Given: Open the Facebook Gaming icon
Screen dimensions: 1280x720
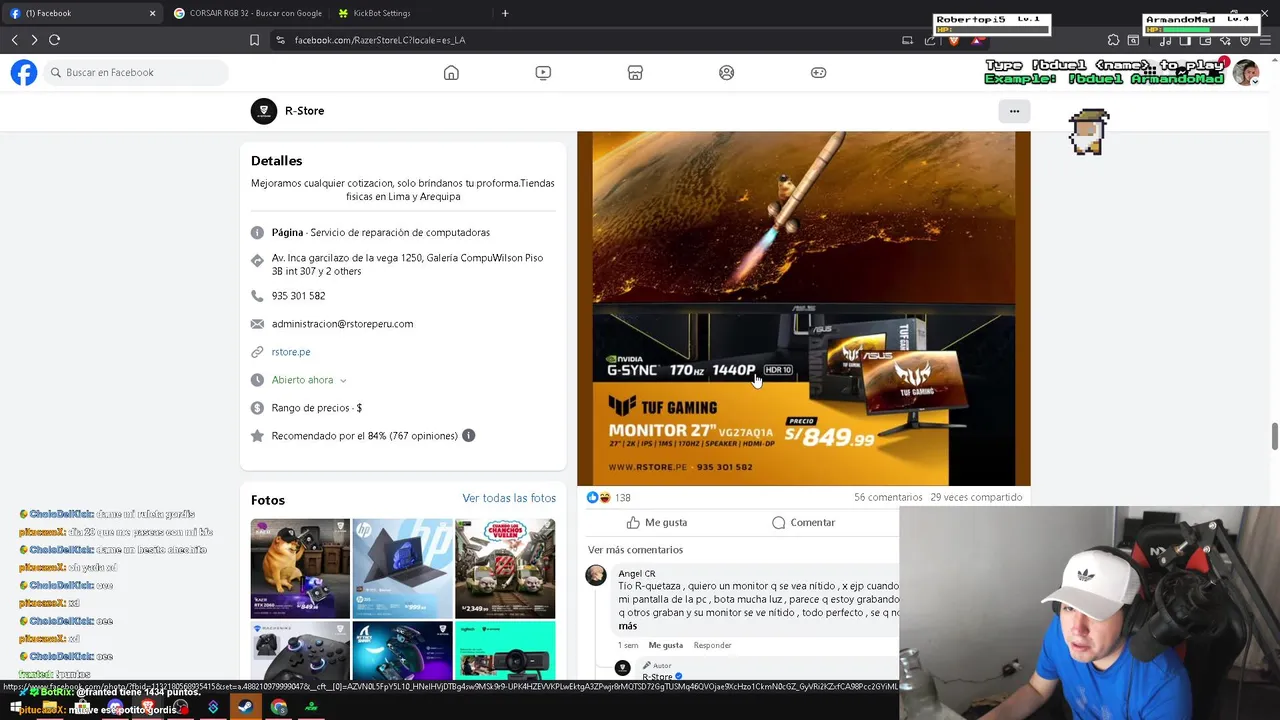Looking at the screenshot, I should click(819, 72).
